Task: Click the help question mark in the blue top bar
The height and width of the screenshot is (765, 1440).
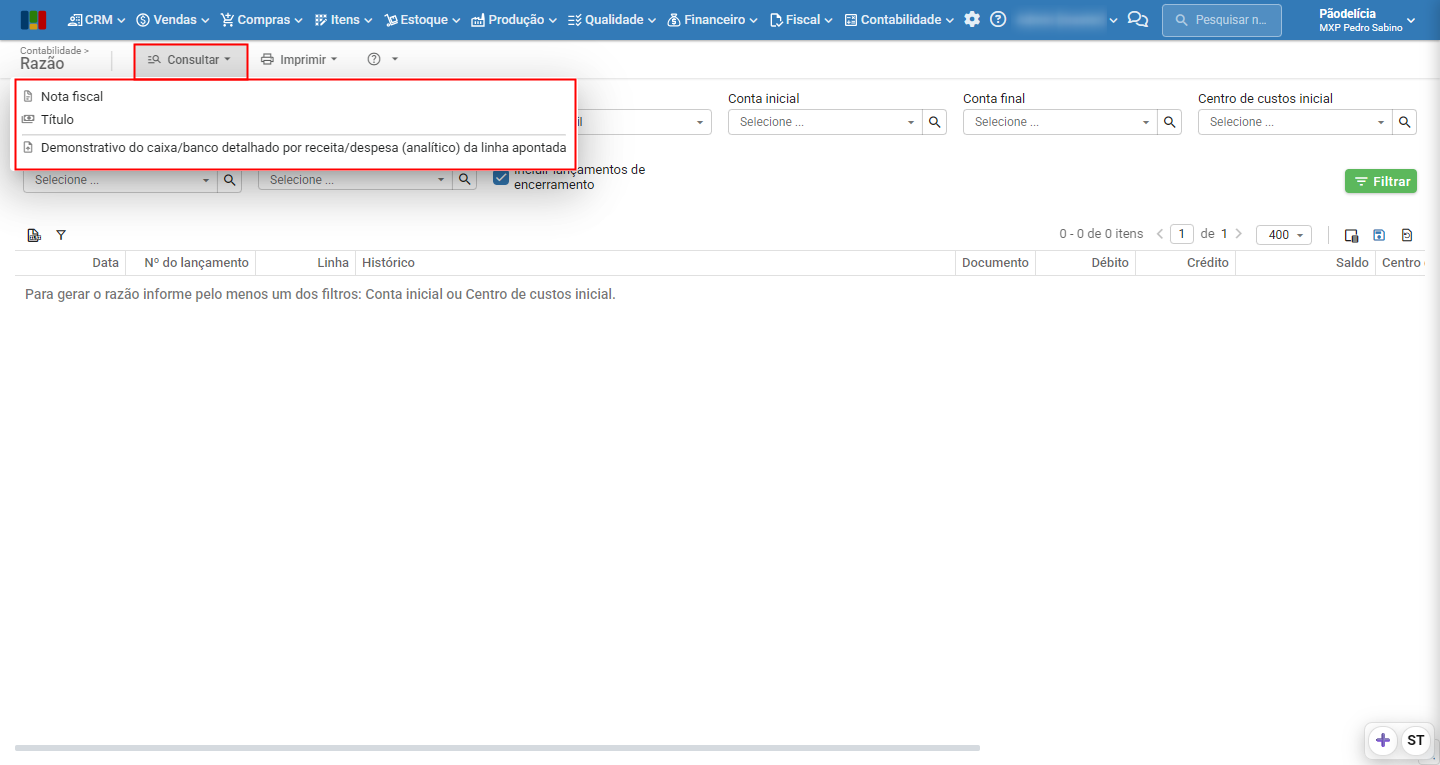Action: click(x=997, y=20)
